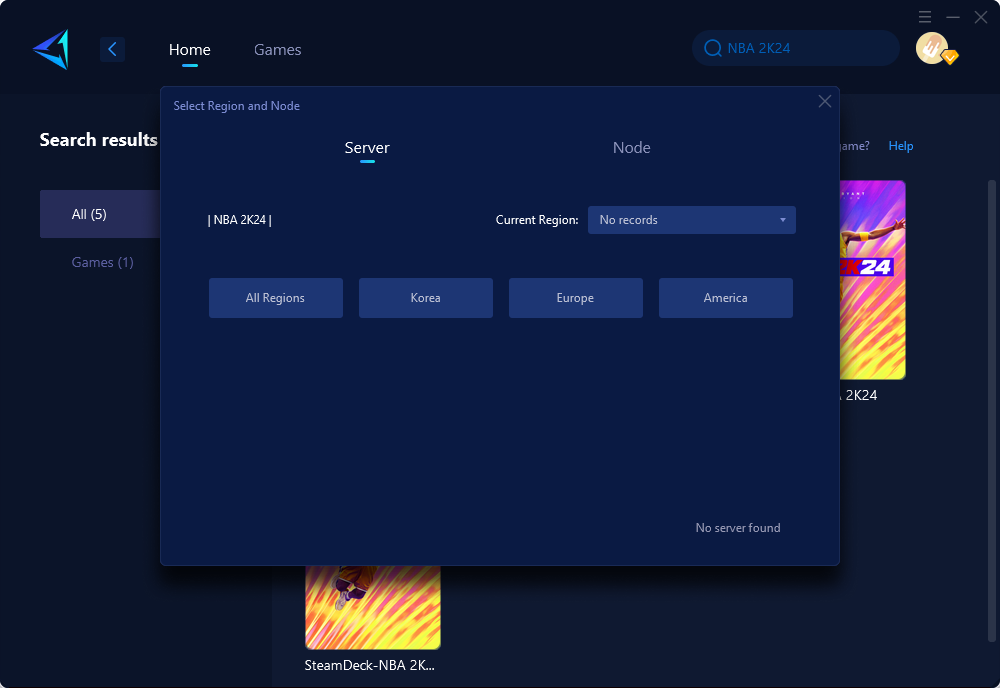Click the 'No server found' text
1000x688 pixels.
click(737, 528)
